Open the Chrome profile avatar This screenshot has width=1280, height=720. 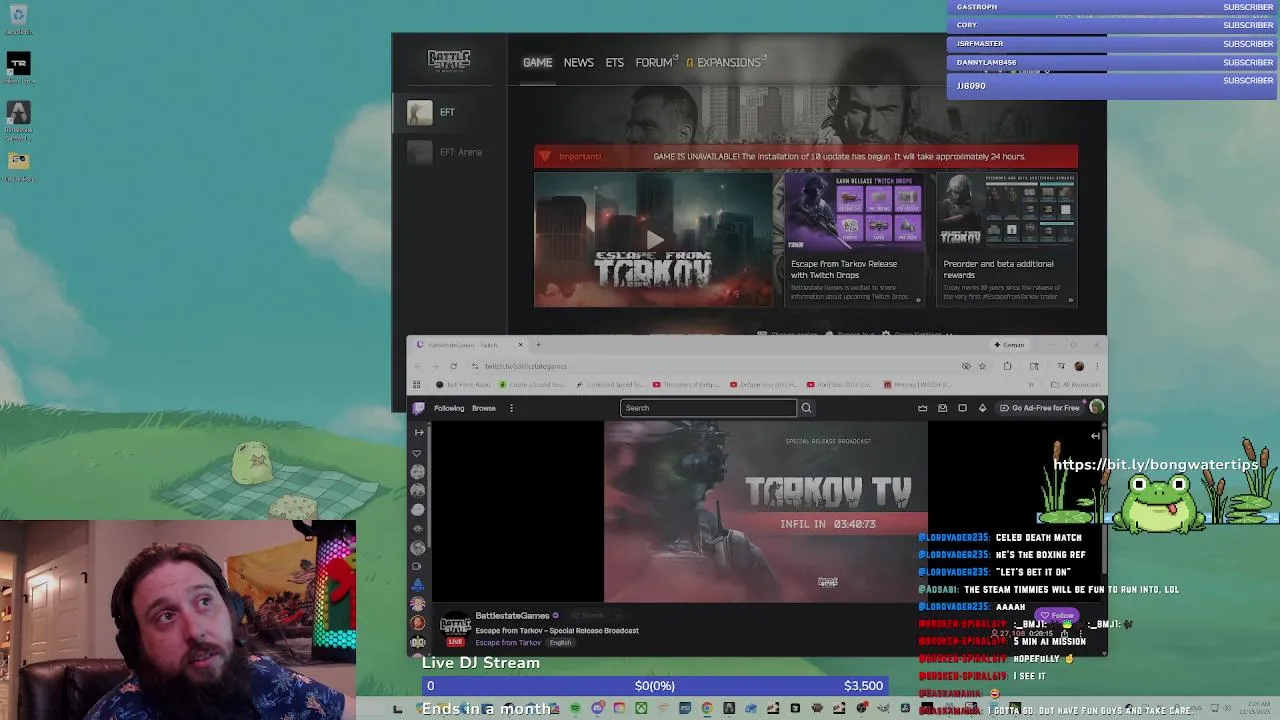coord(1079,366)
